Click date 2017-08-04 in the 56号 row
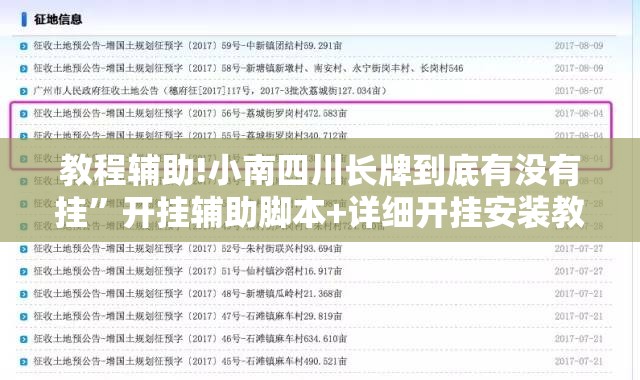Screen dimensions: 640x380 click(x=579, y=113)
